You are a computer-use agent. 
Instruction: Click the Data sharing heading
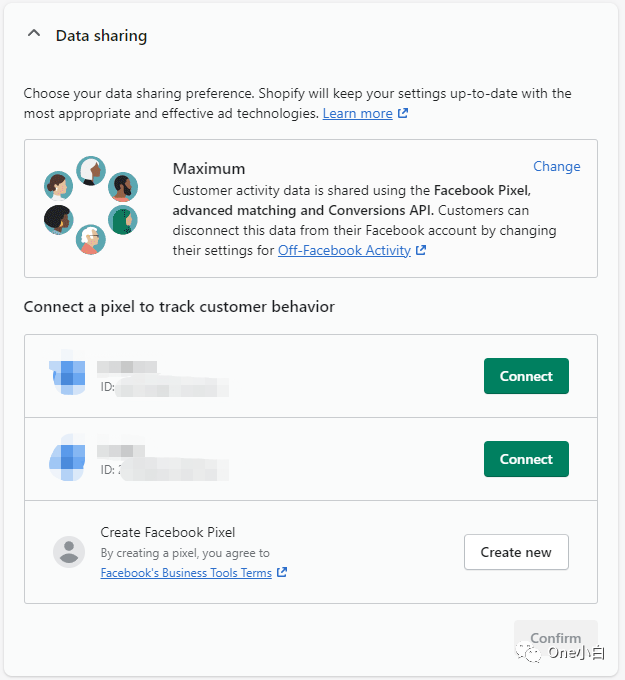tap(101, 36)
